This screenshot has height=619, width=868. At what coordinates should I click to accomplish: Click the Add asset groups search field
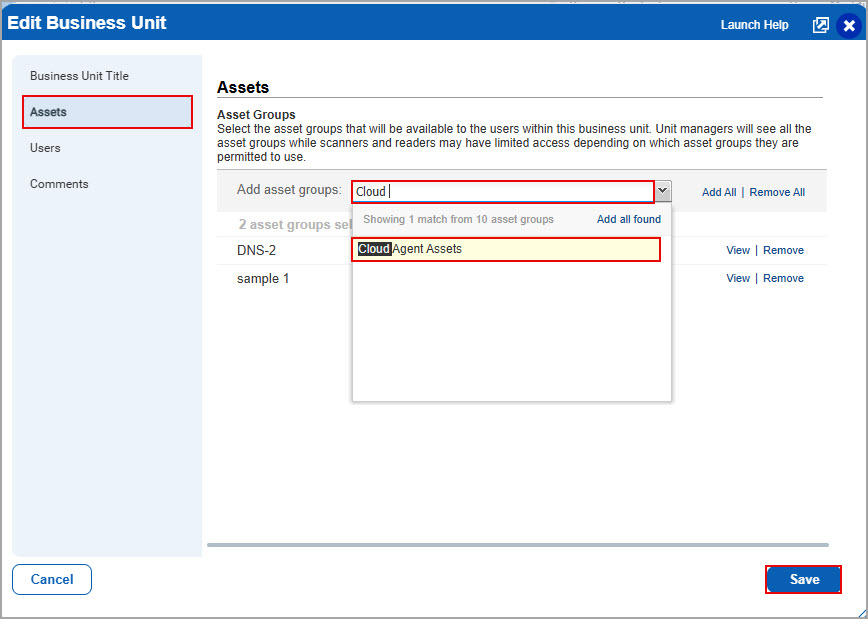click(x=502, y=192)
